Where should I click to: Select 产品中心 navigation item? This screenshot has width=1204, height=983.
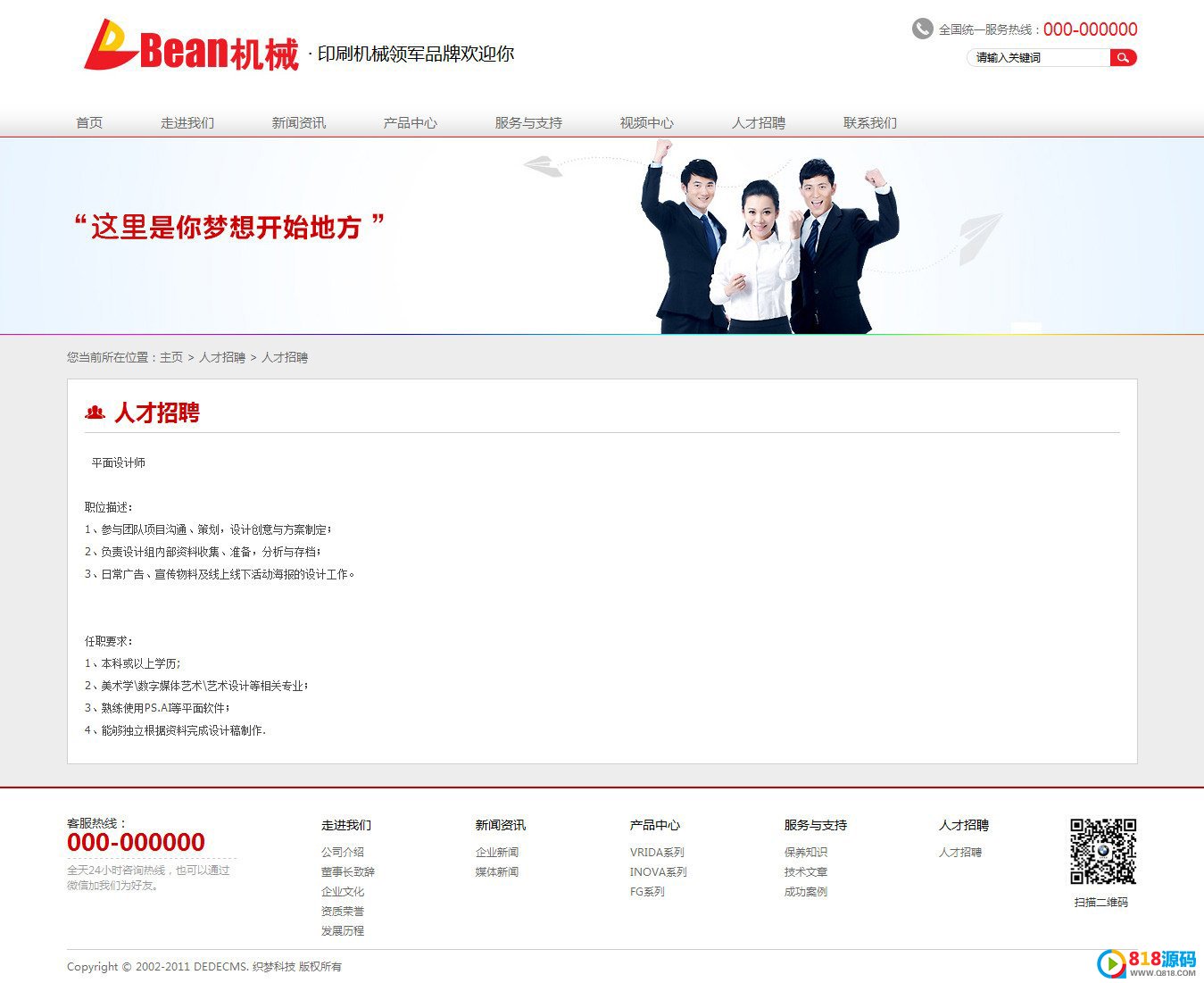(x=411, y=123)
